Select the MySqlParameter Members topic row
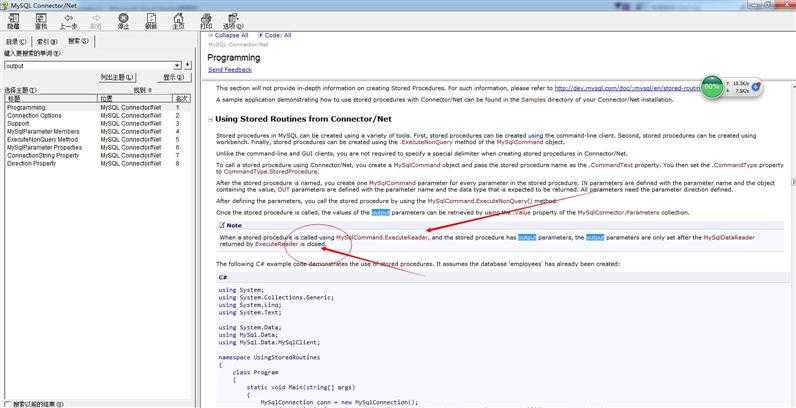The width and height of the screenshot is (796, 408). pos(97,131)
